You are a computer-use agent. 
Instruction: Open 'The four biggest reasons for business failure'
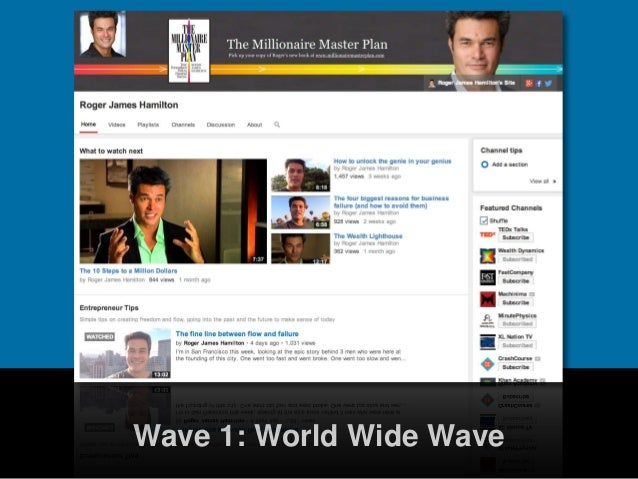point(391,202)
